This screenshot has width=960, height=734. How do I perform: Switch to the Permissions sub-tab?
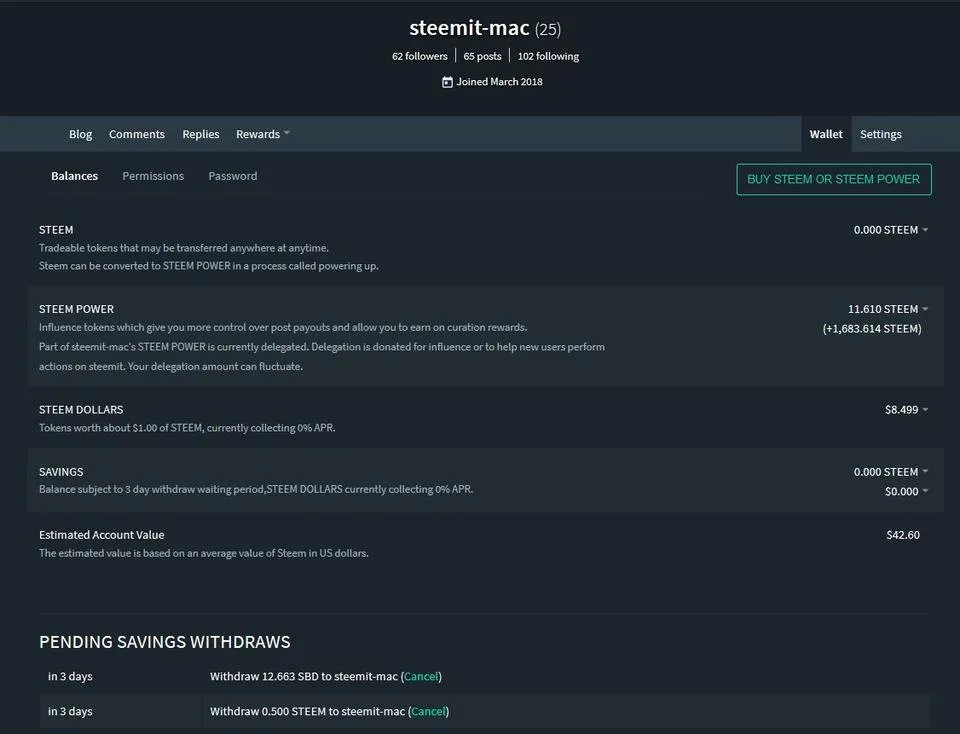(x=153, y=176)
